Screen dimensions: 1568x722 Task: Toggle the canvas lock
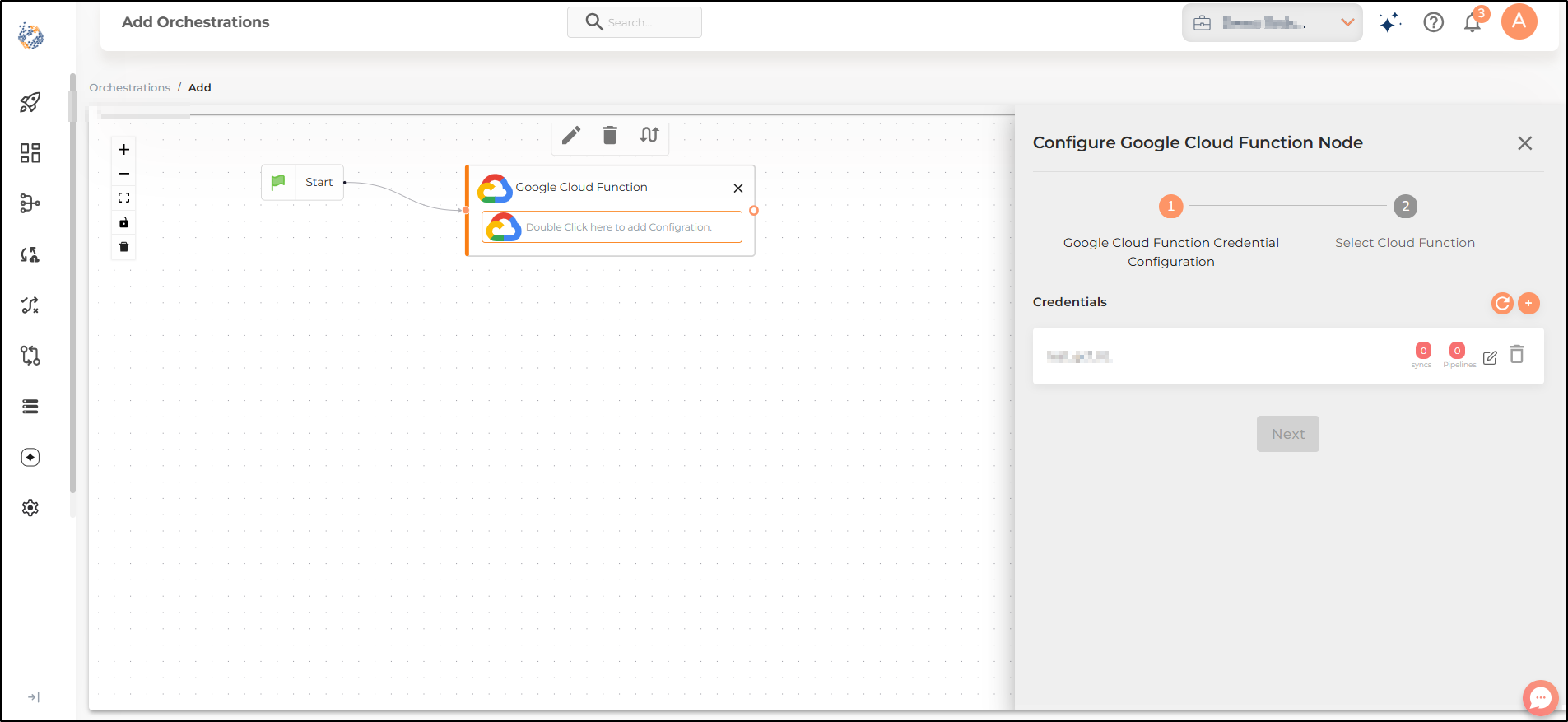pyautogui.click(x=123, y=222)
